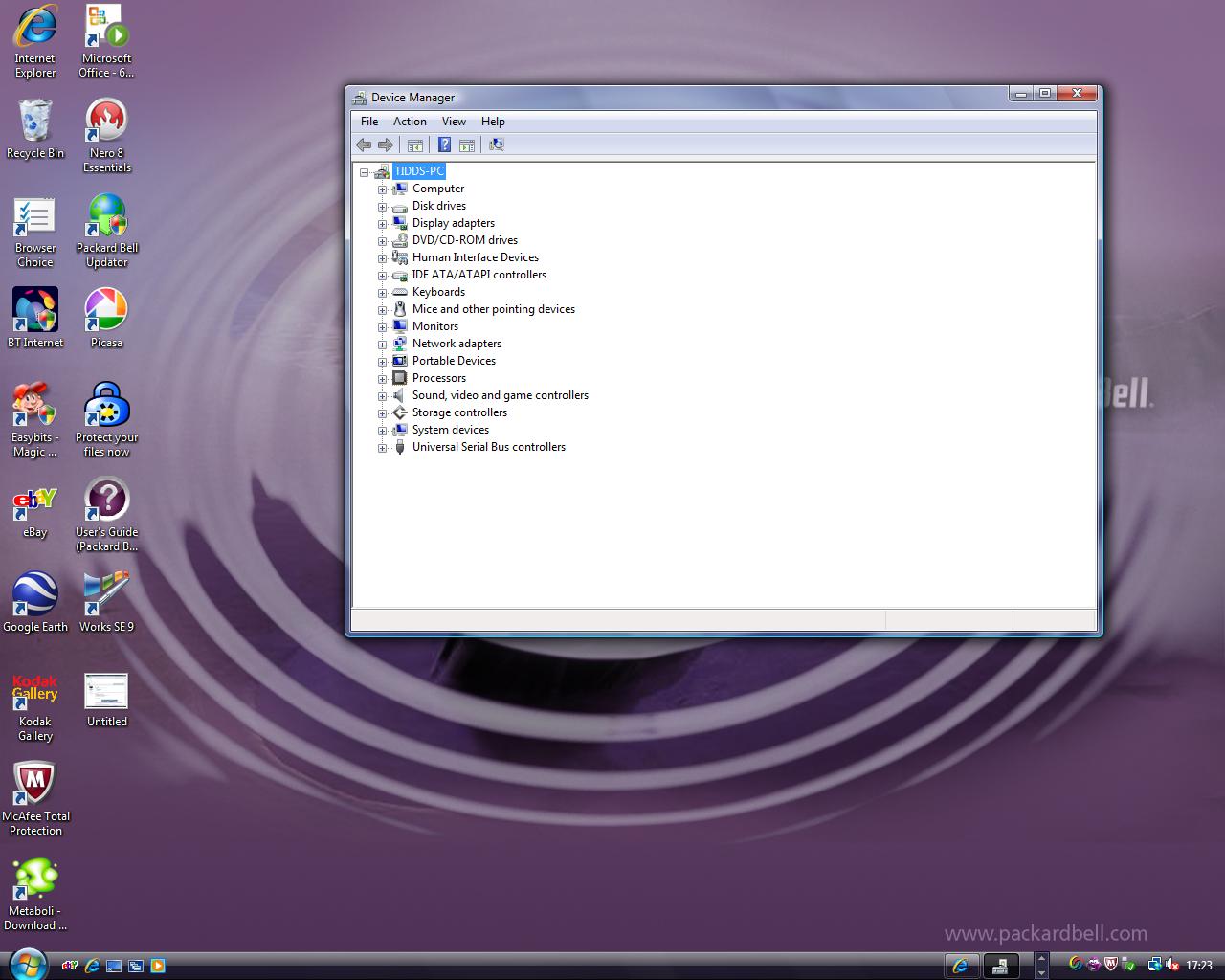Collapse the TIDDS-PC root node
This screenshot has height=980, width=1225.
click(x=364, y=172)
